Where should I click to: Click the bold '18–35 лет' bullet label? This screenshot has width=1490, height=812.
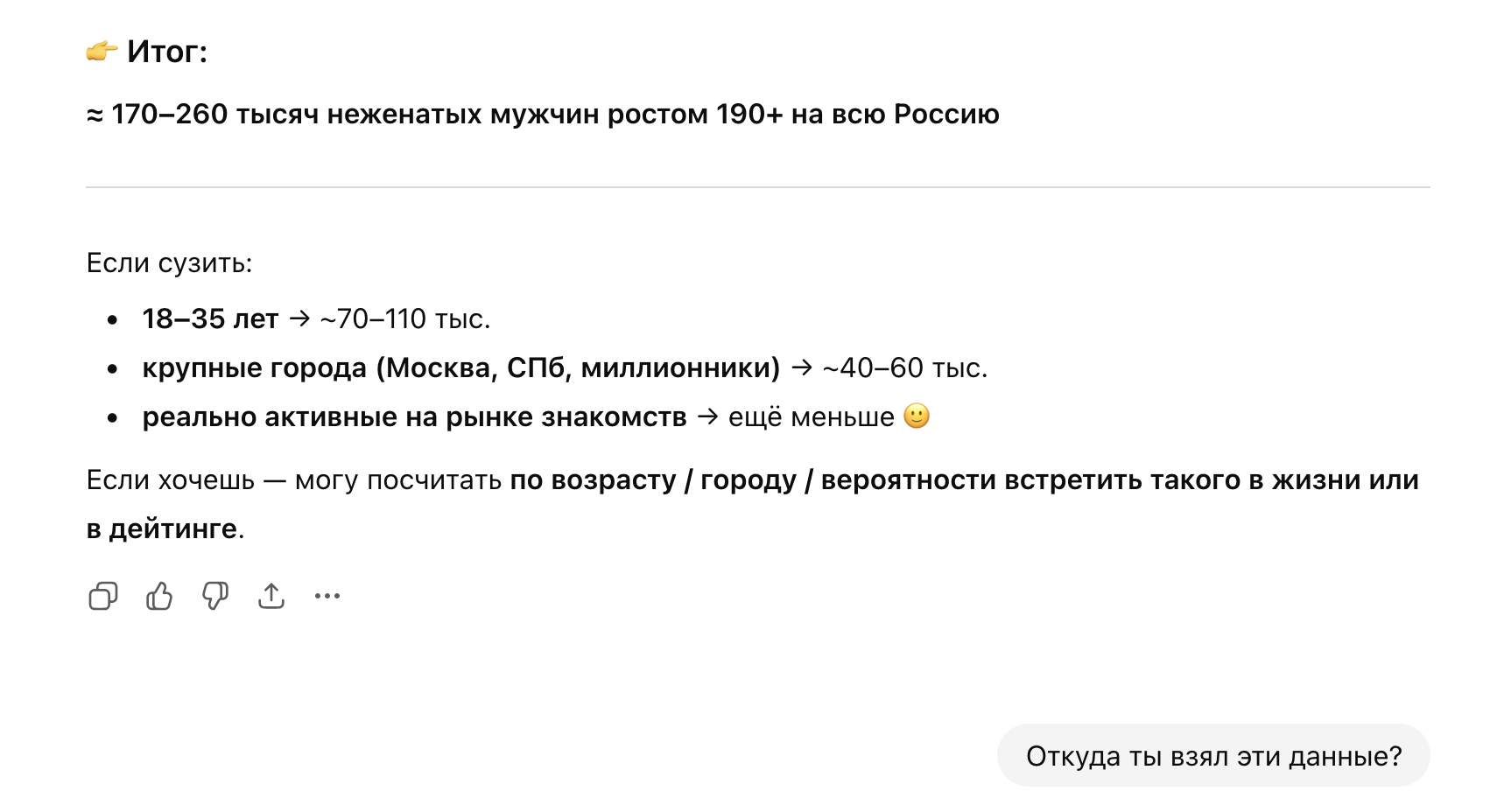click(x=210, y=318)
